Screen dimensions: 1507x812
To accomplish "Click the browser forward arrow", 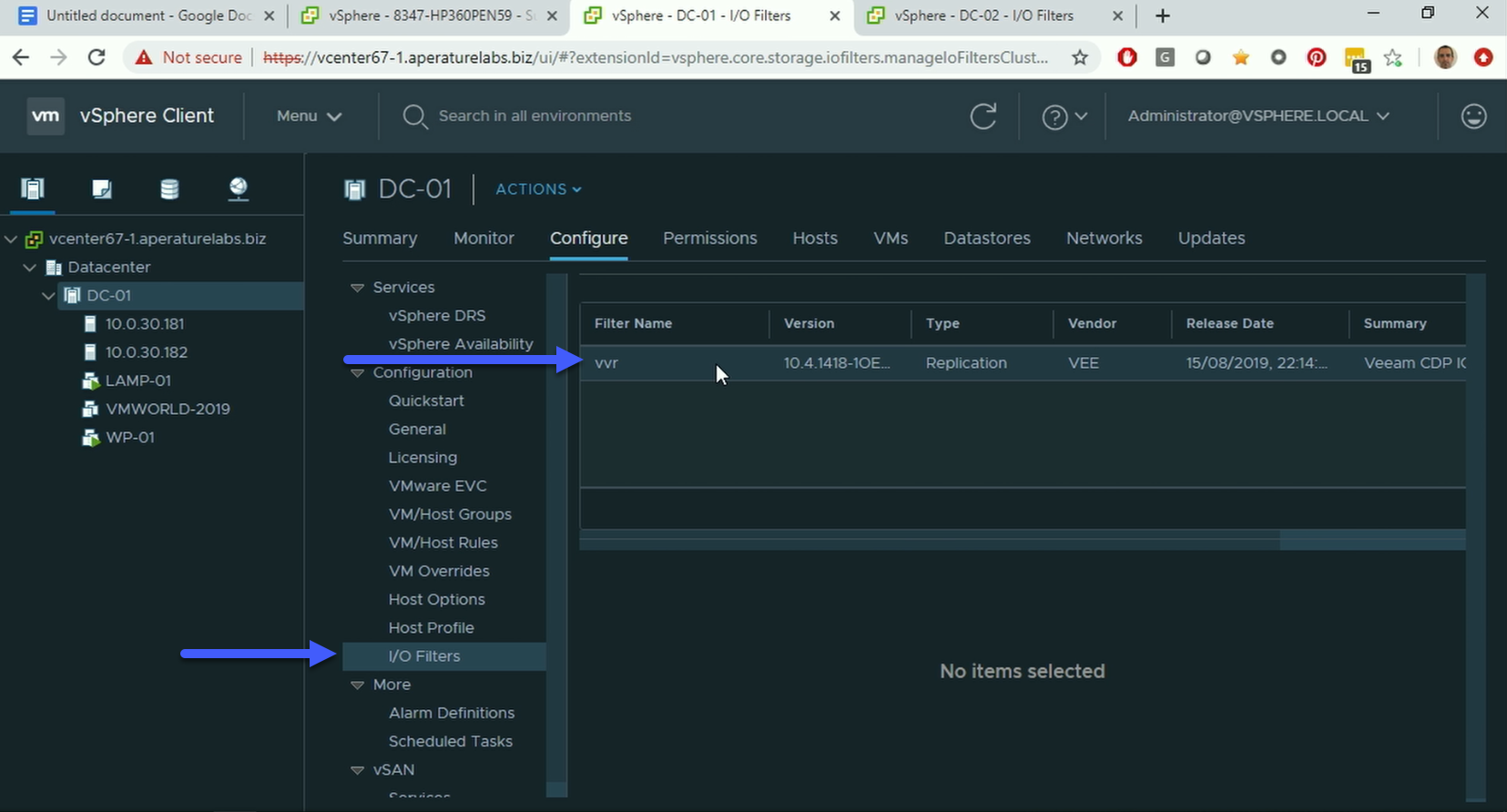I will coord(58,57).
